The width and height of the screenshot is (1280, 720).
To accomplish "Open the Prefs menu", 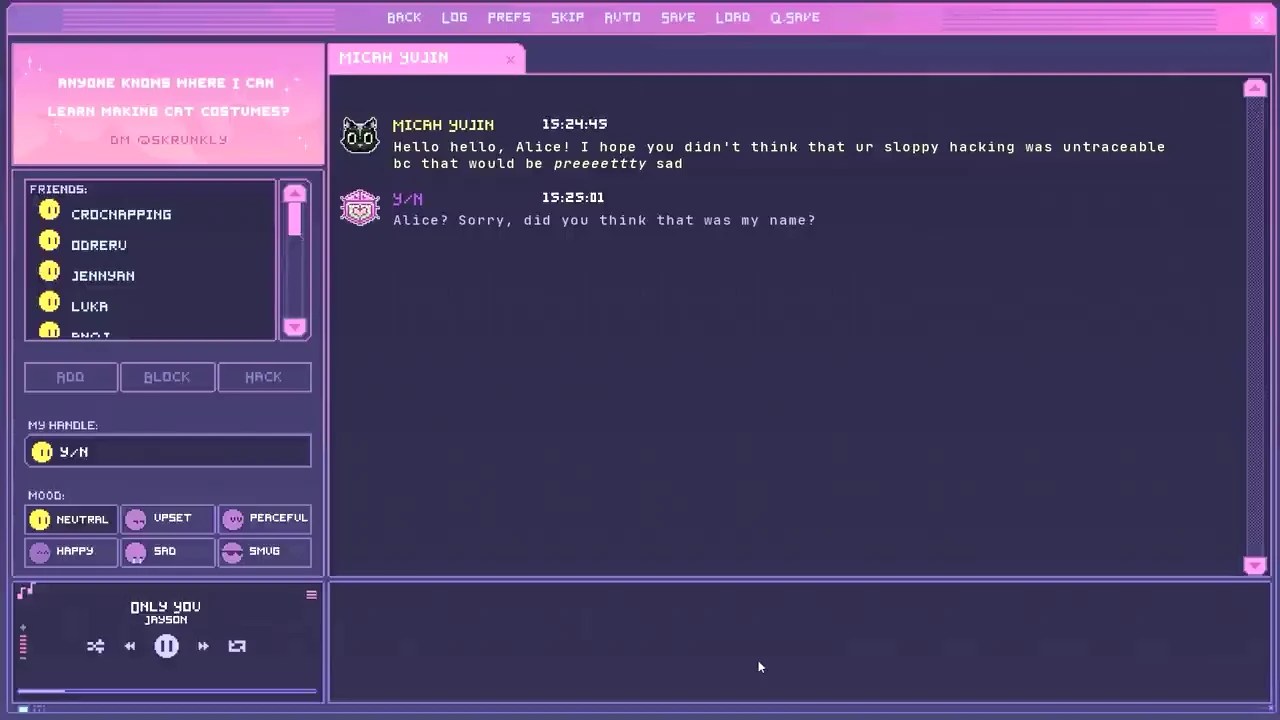I will click(x=509, y=17).
